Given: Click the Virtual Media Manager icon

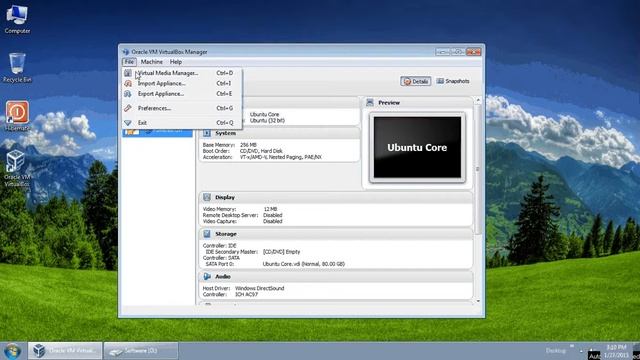Looking at the screenshot, I should click(x=128, y=73).
